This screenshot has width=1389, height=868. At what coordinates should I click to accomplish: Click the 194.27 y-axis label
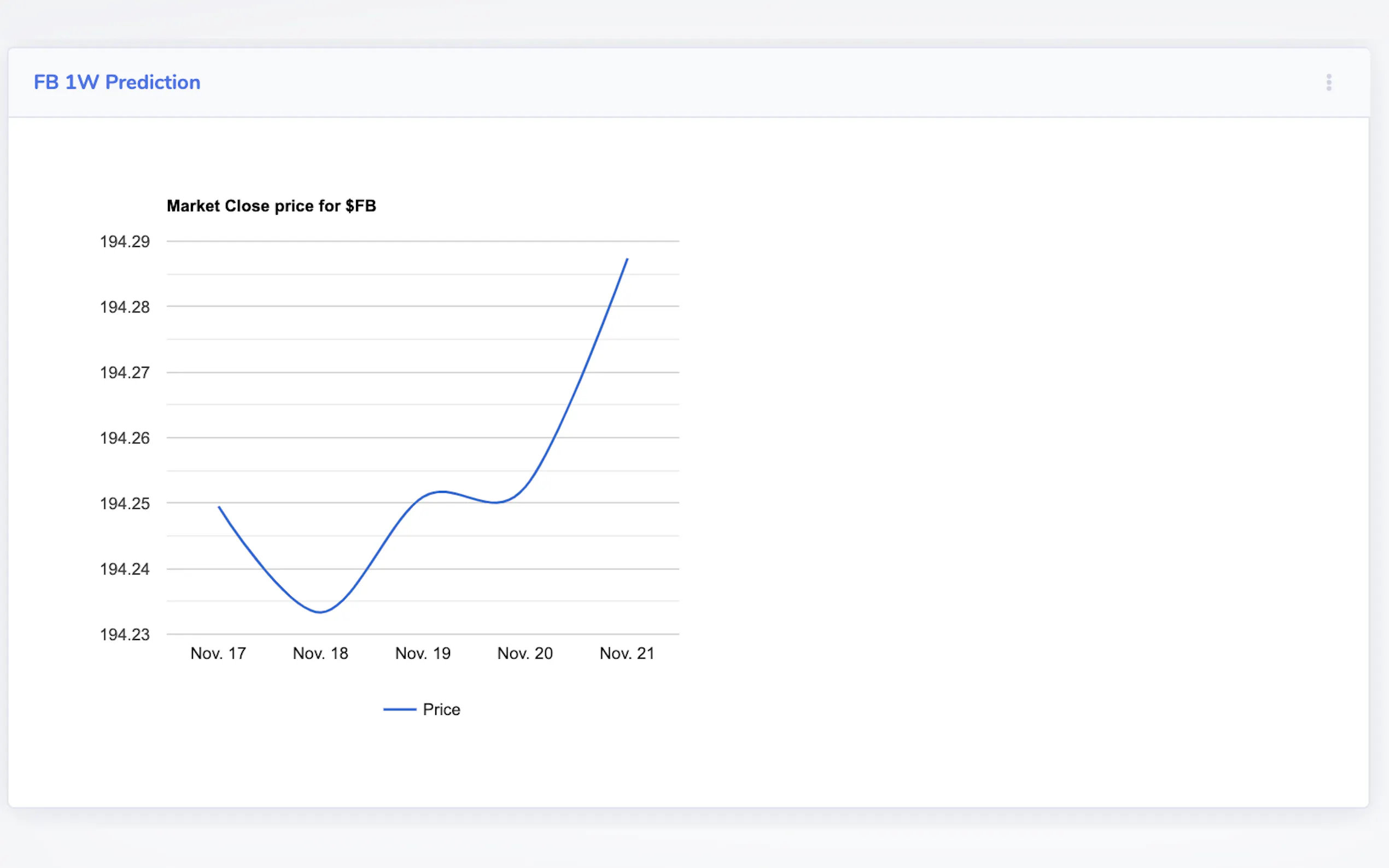pyautogui.click(x=125, y=373)
